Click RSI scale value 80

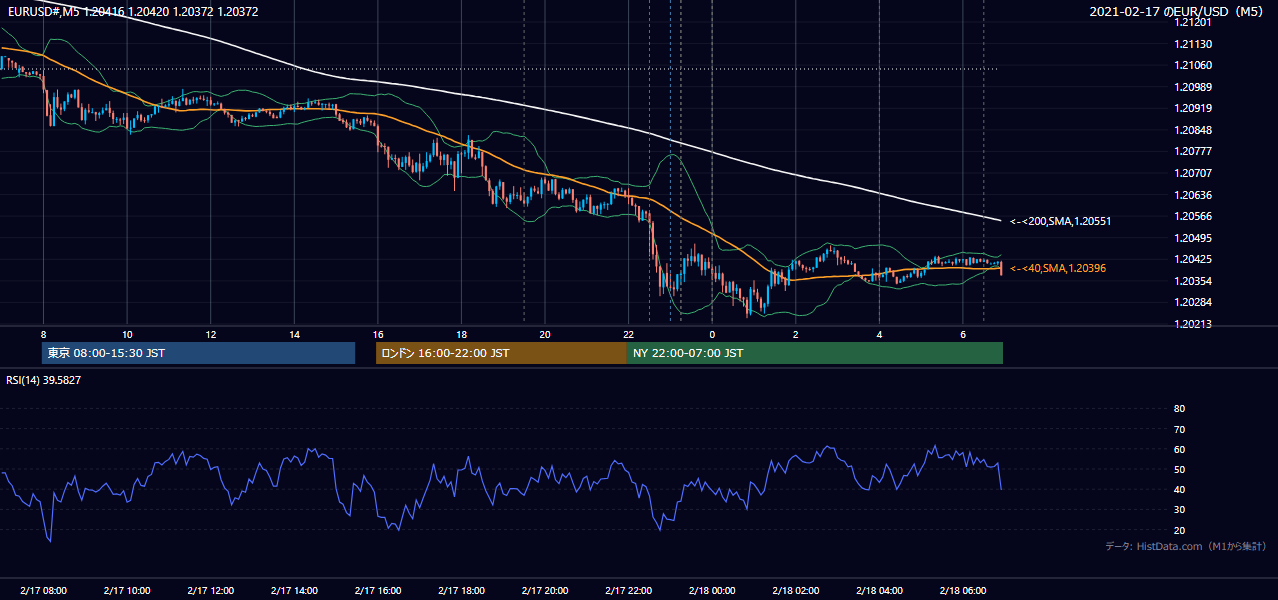point(1179,409)
